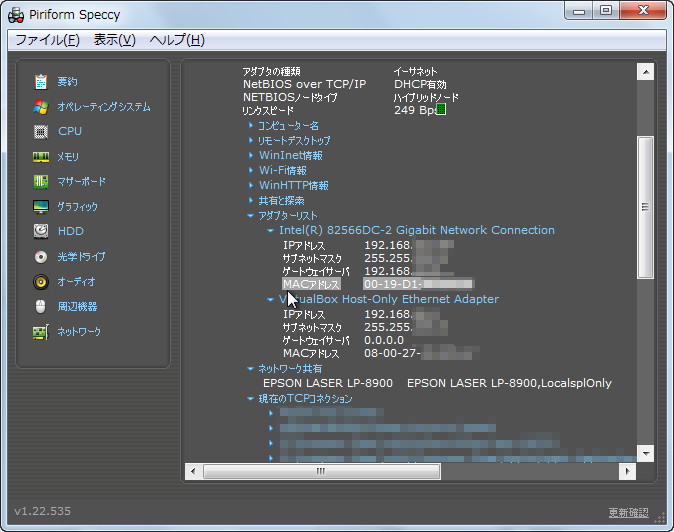Click the リンクスピード label
The width and height of the screenshot is (674, 532).
tap(268, 110)
